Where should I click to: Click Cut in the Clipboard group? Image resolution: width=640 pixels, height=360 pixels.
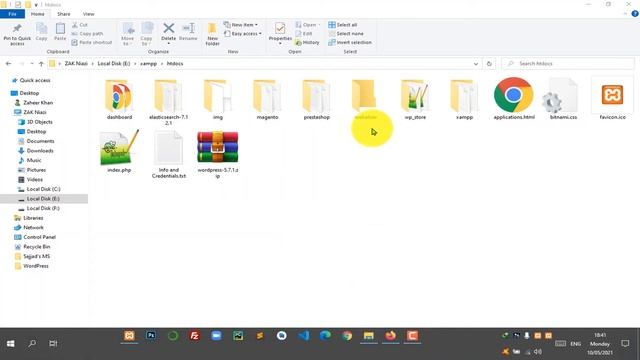click(80, 25)
